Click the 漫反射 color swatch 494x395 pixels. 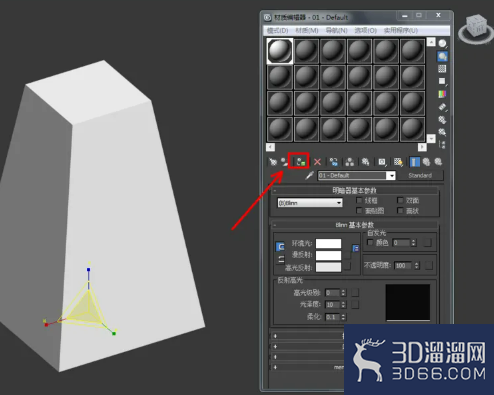click(328, 255)
